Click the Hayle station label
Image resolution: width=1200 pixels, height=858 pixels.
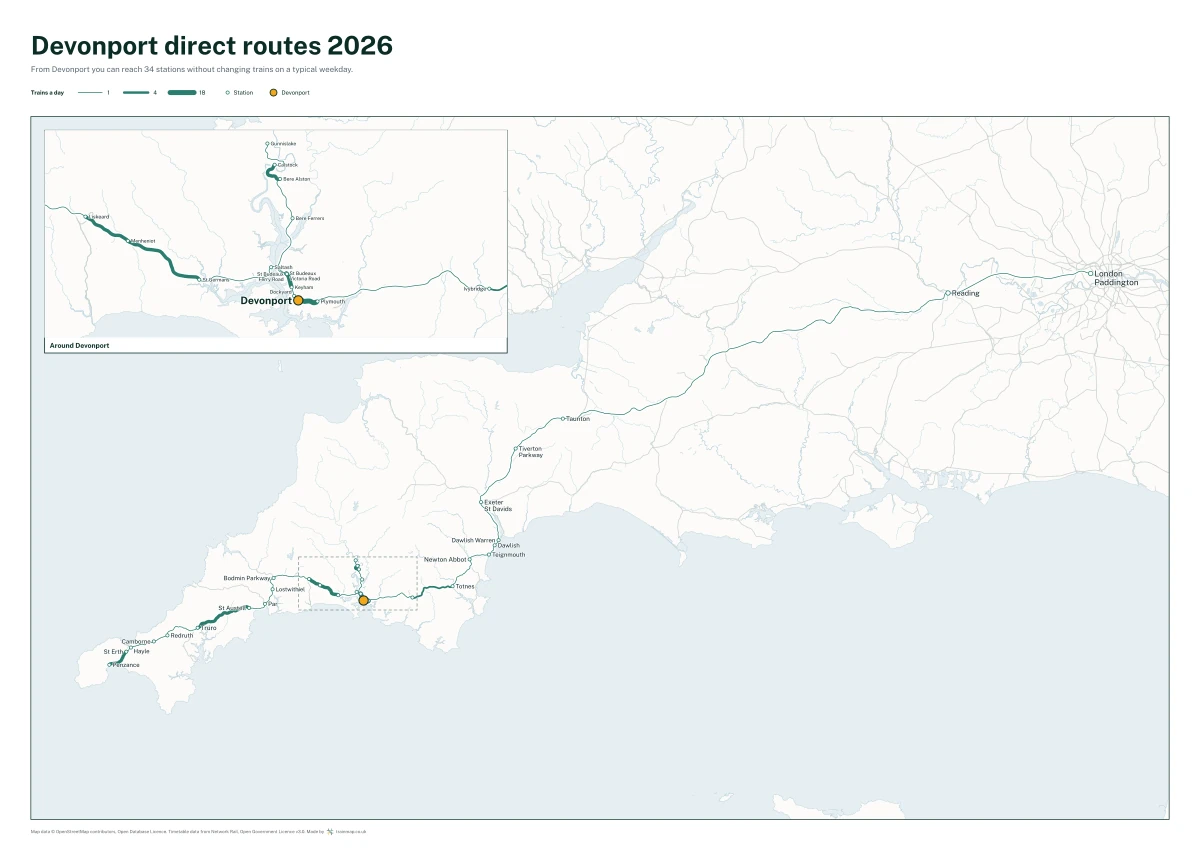point(141,651)
